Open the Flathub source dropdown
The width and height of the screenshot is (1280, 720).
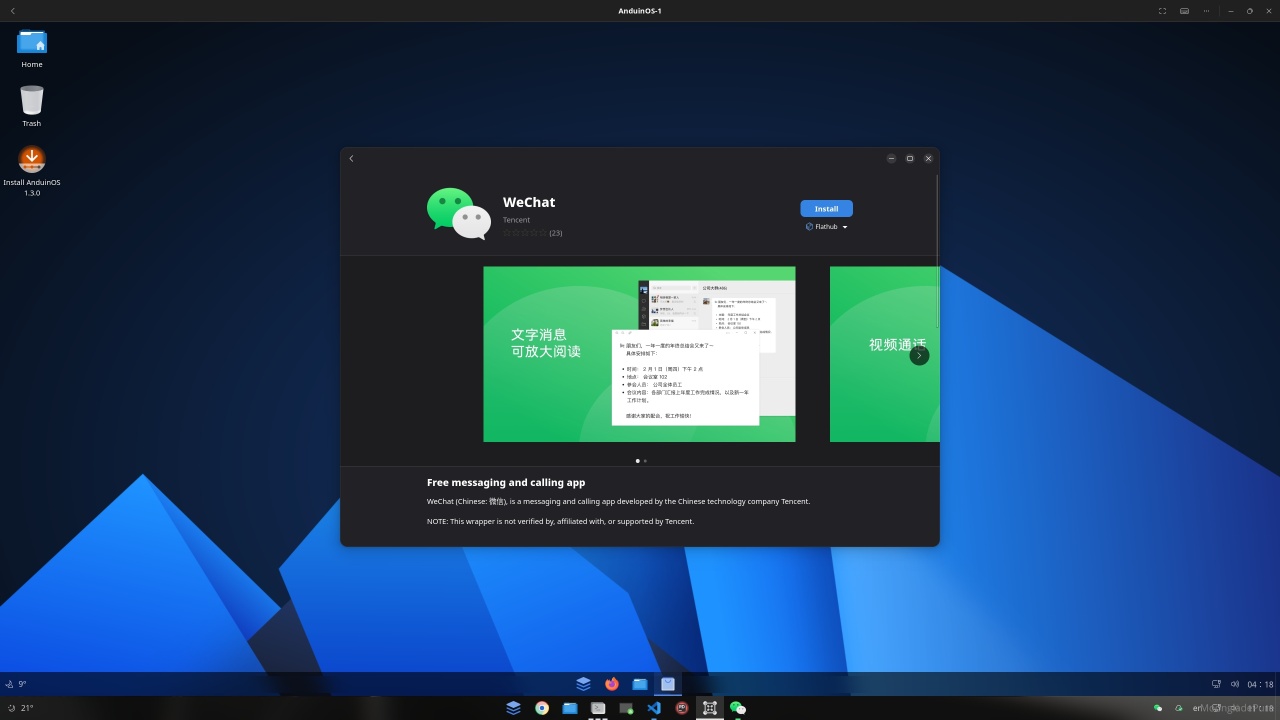827,227
